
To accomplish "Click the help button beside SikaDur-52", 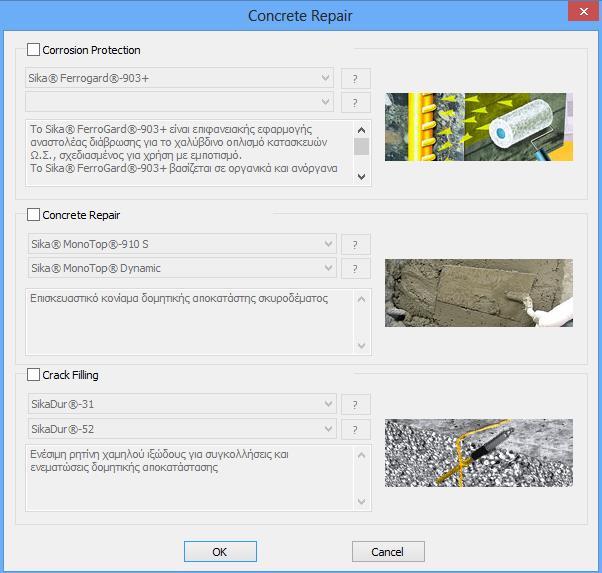I will 356,429.
